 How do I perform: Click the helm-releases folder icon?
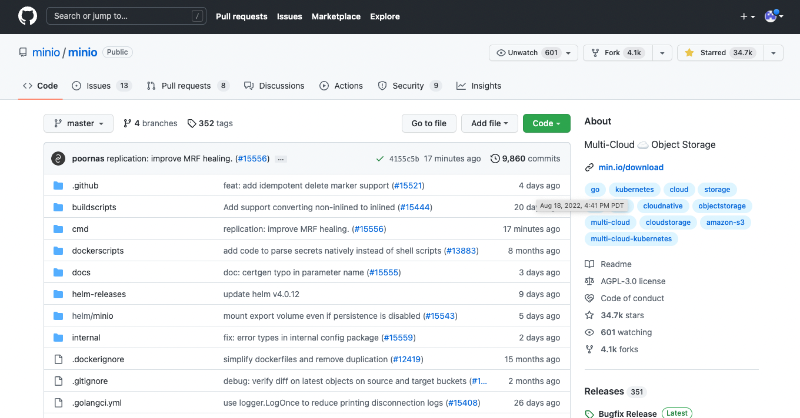(58, 294)
